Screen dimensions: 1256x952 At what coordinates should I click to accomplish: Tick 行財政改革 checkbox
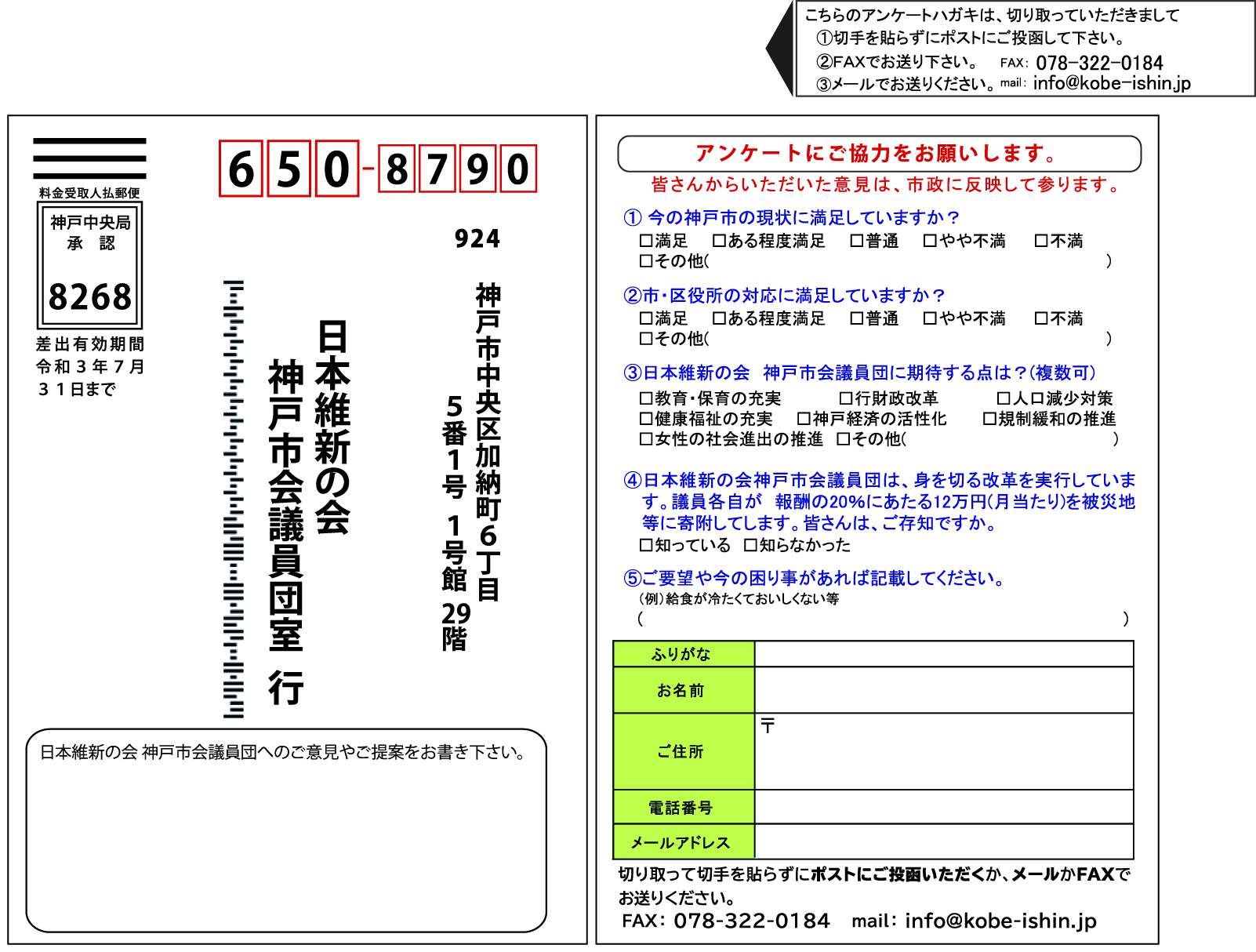[846, 398]
